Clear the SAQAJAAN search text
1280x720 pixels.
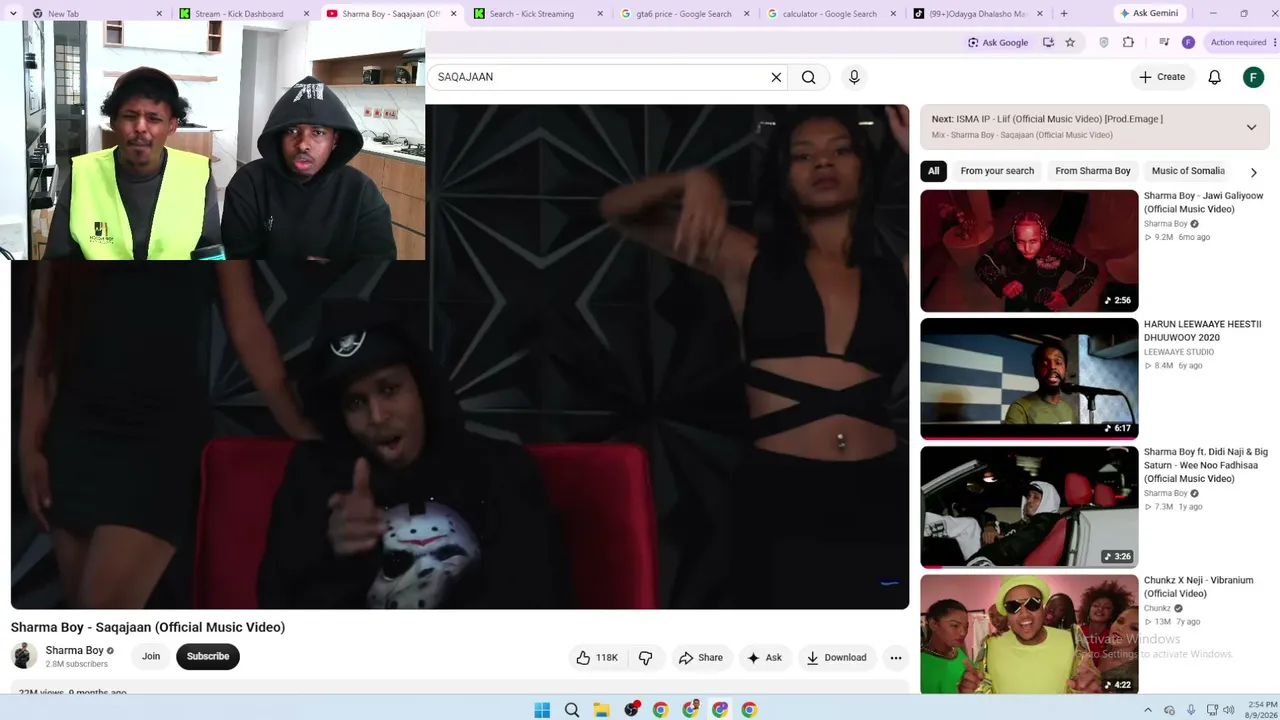776,77
